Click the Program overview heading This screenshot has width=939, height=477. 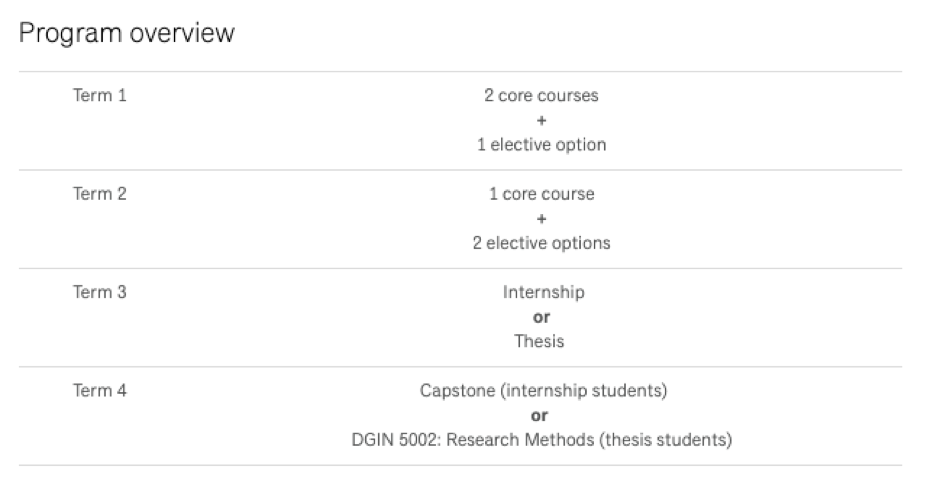coord(127,33)
